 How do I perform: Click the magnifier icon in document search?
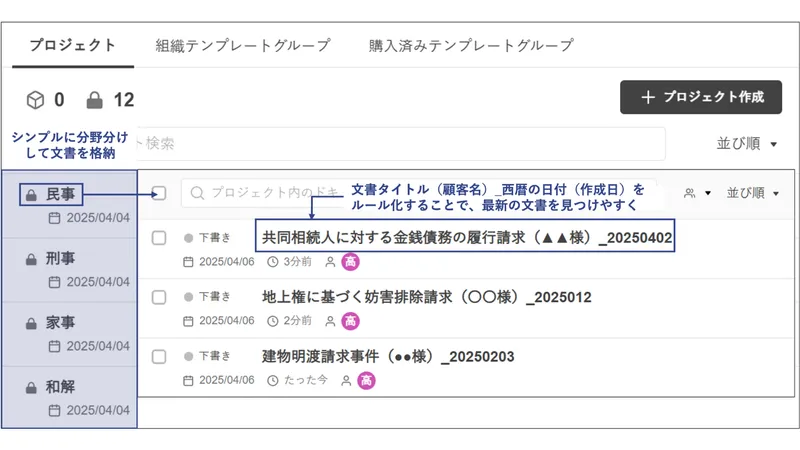197,193
